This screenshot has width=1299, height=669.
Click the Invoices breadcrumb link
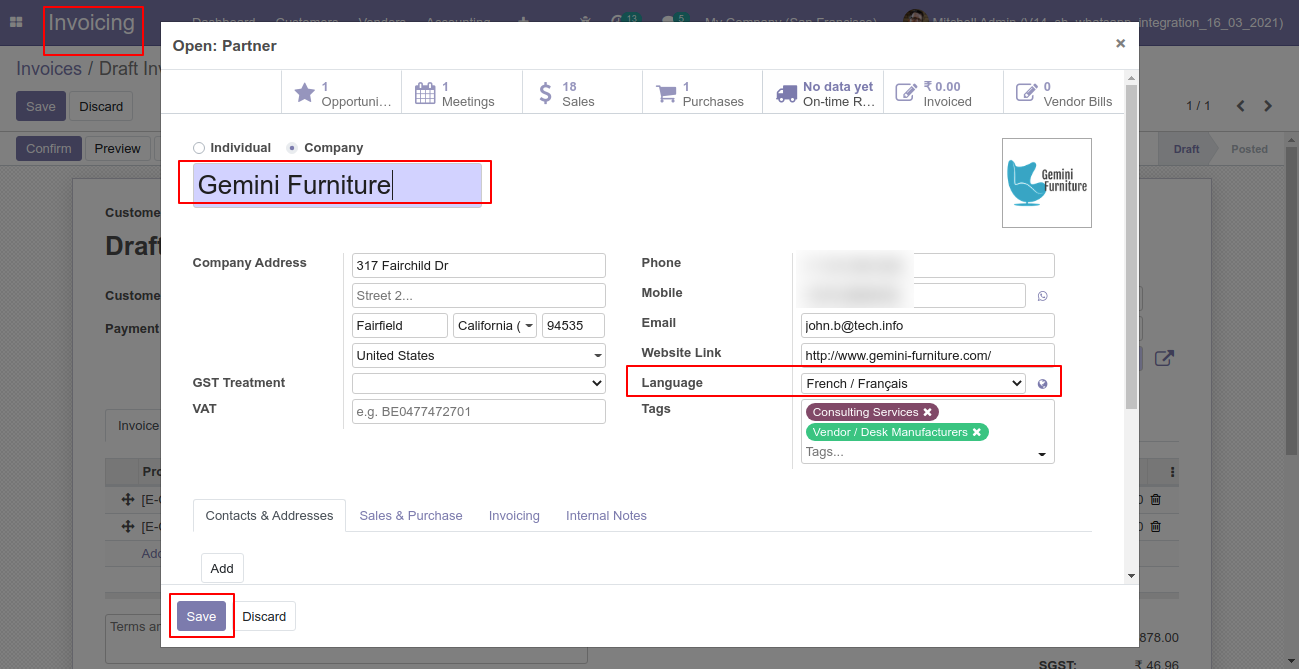(x=49, y=69)
